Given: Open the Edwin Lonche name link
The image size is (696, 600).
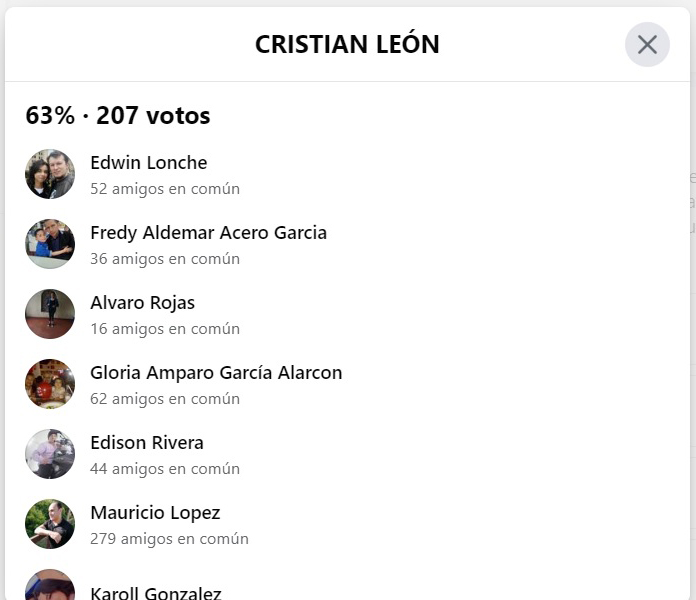Looking at the screenshot, I should pos(148,163).
